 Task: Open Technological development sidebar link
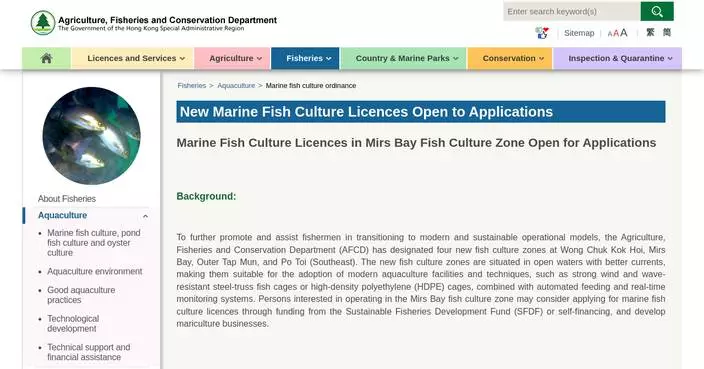[x=73, y=323]
